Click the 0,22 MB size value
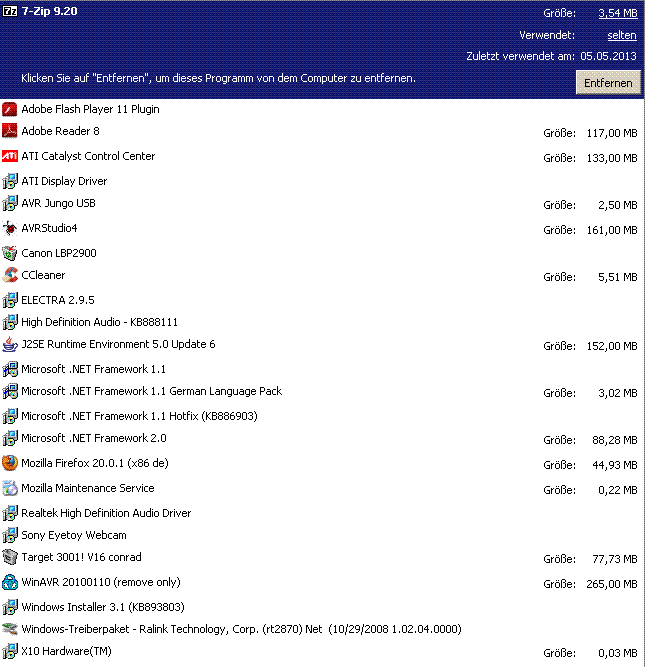 618,490
